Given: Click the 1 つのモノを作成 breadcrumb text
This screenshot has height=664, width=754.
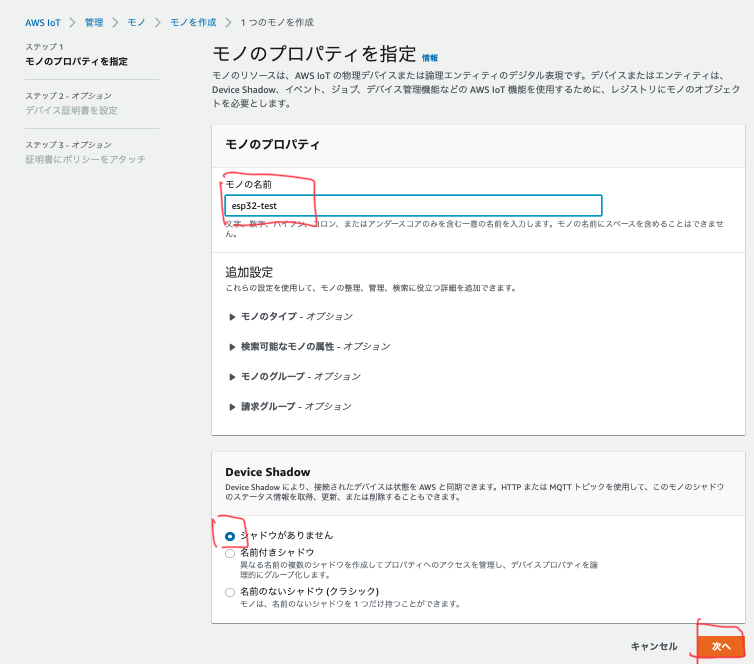Looking at the screenshot, I should click(276, 23).
